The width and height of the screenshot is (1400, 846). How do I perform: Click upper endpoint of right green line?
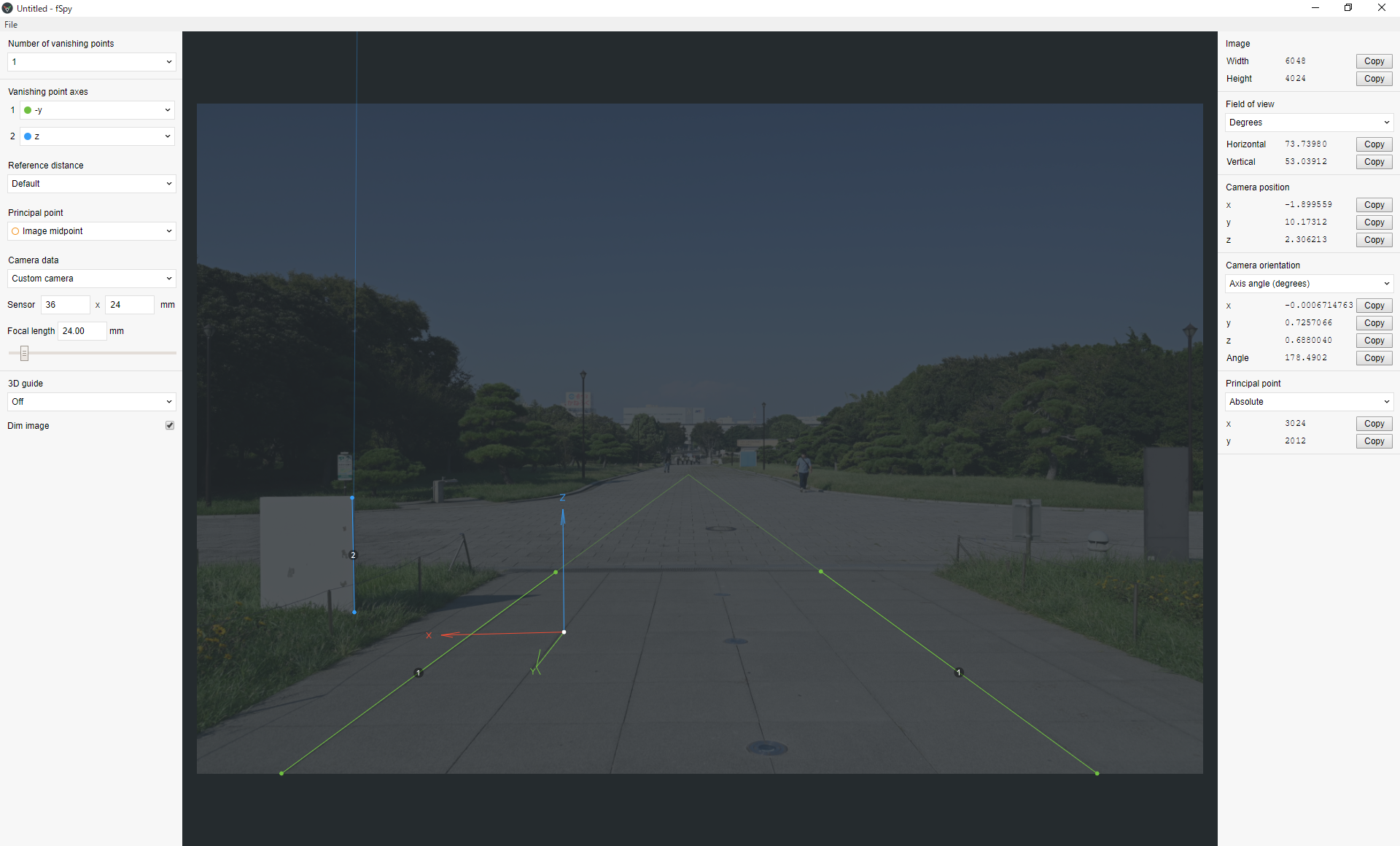(821, 572)
